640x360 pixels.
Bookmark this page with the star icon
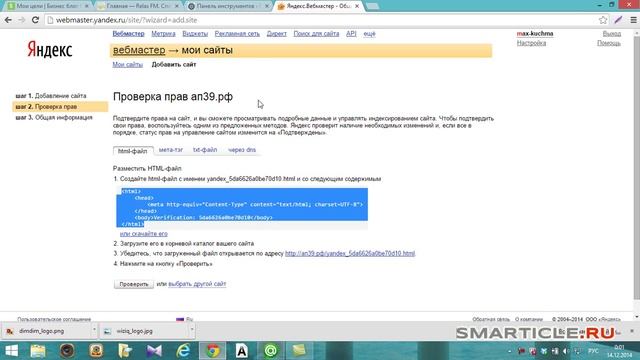point(603,20)
